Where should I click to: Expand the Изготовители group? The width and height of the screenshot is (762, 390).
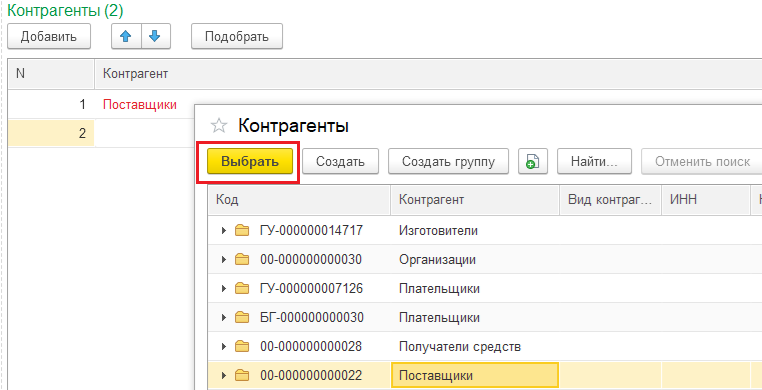pos(224,230)
